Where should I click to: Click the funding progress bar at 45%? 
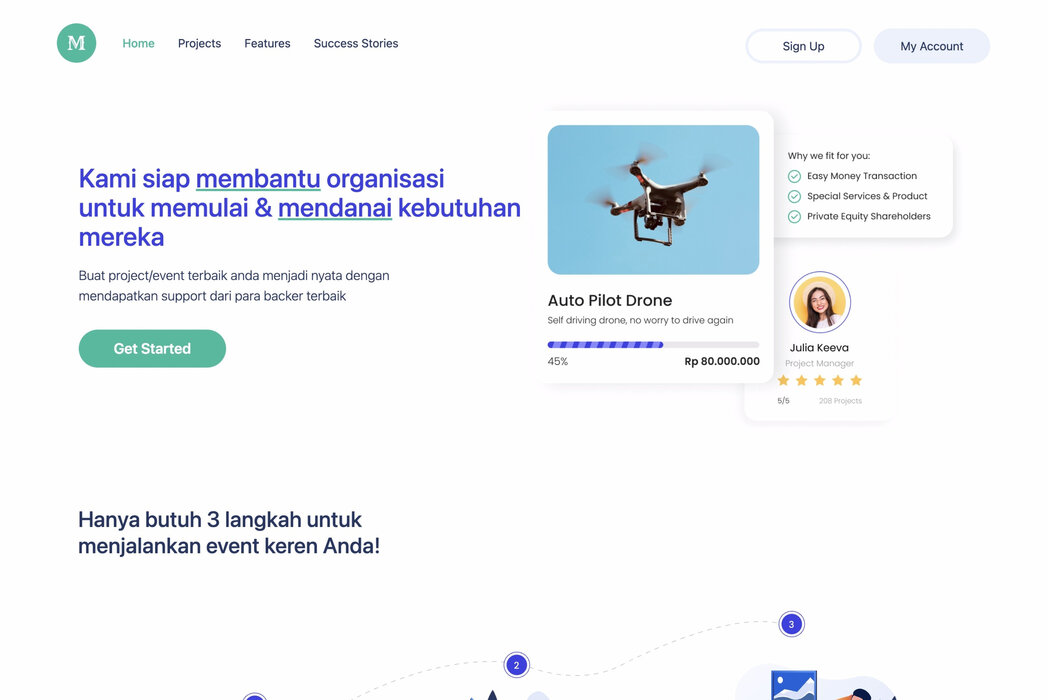(653, 345)
